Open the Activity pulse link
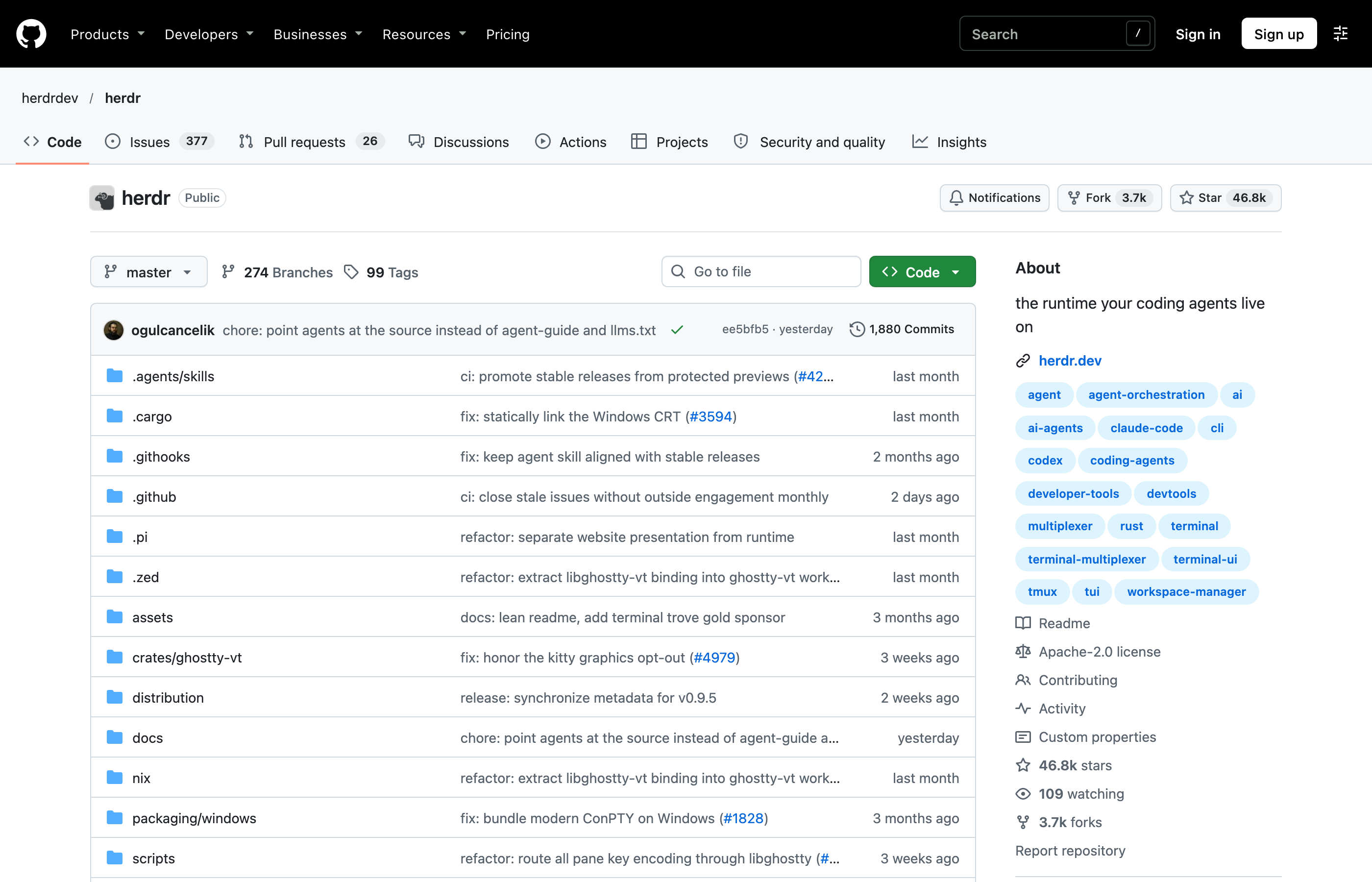This screenshot has height=882, width=1372. click(x=1050, y=709)
